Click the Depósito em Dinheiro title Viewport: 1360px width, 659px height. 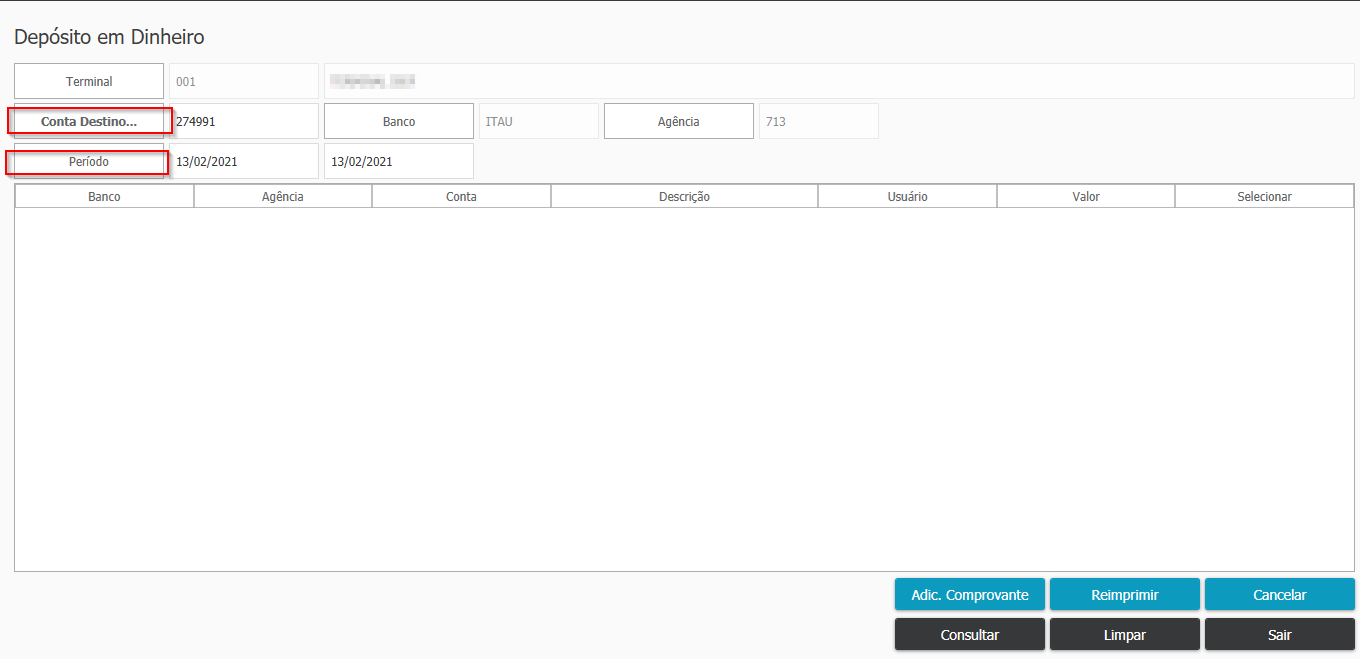tap(109, 37)
